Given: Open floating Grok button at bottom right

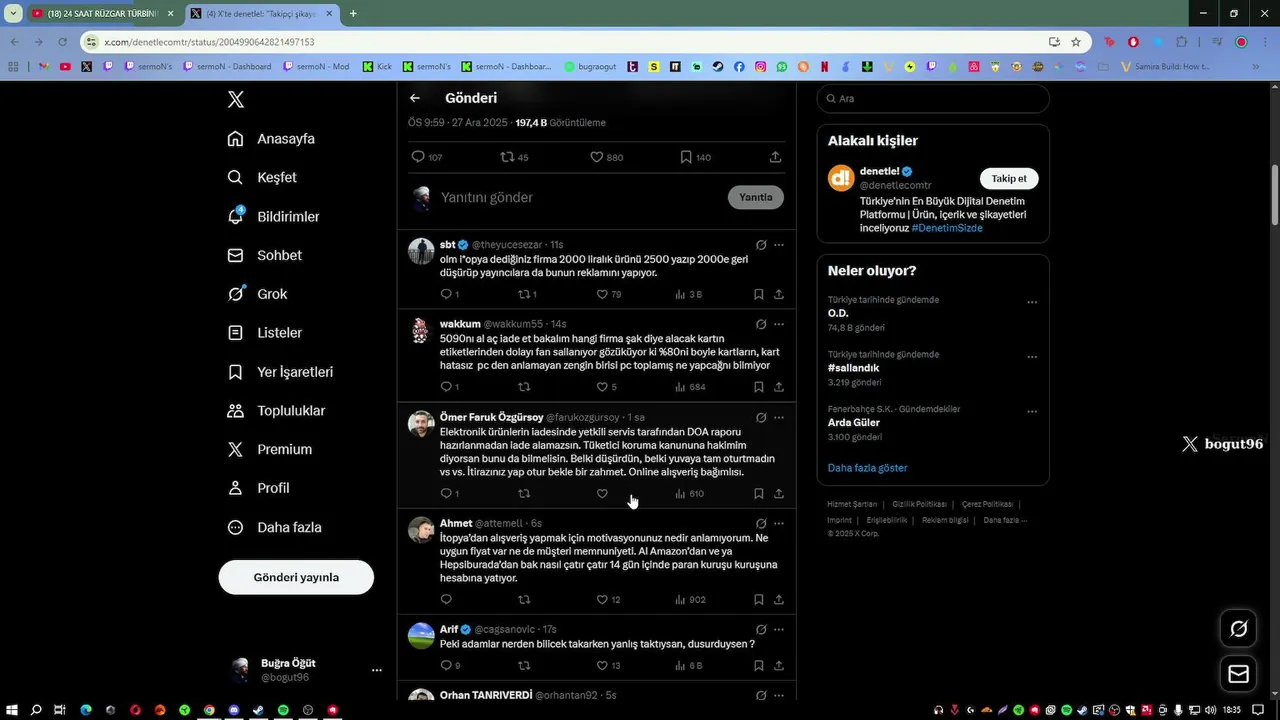Looking at the screenshot, I should [1238, 629].
